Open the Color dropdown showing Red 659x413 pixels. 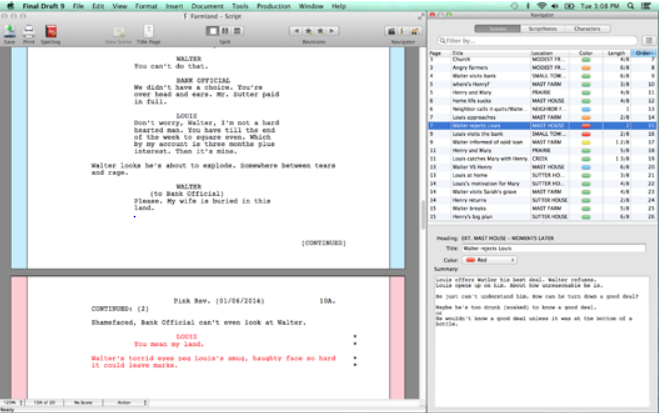pyautogui.click(x=490, y=260)
